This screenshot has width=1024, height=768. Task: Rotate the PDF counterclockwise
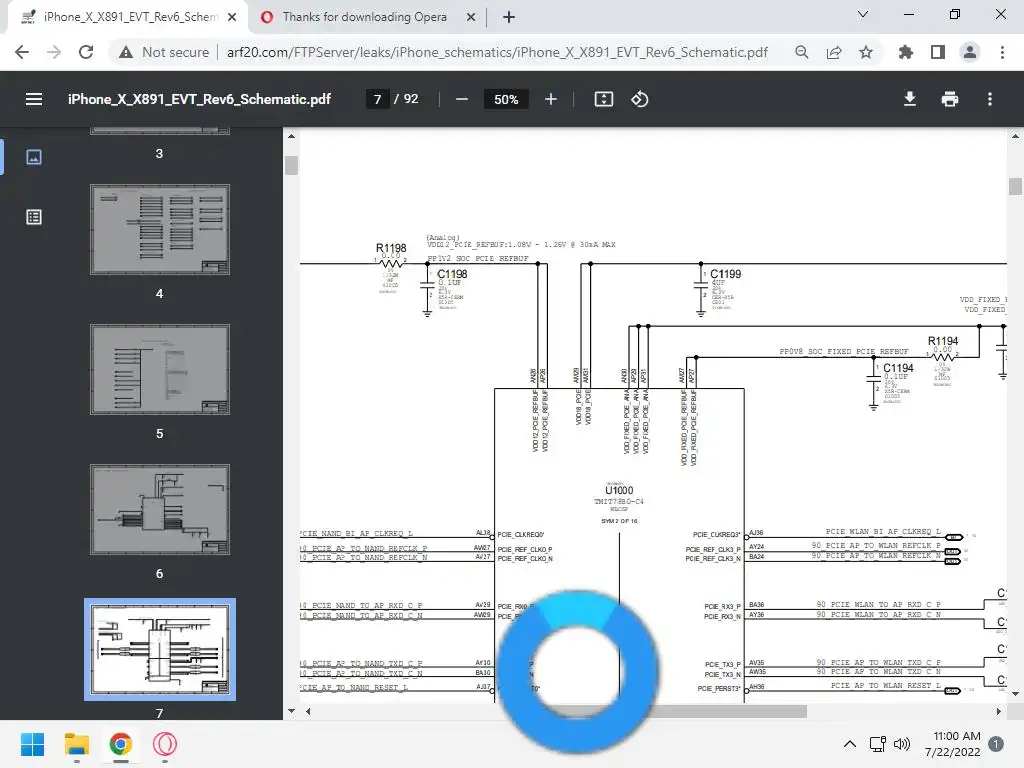click(639, 99)
